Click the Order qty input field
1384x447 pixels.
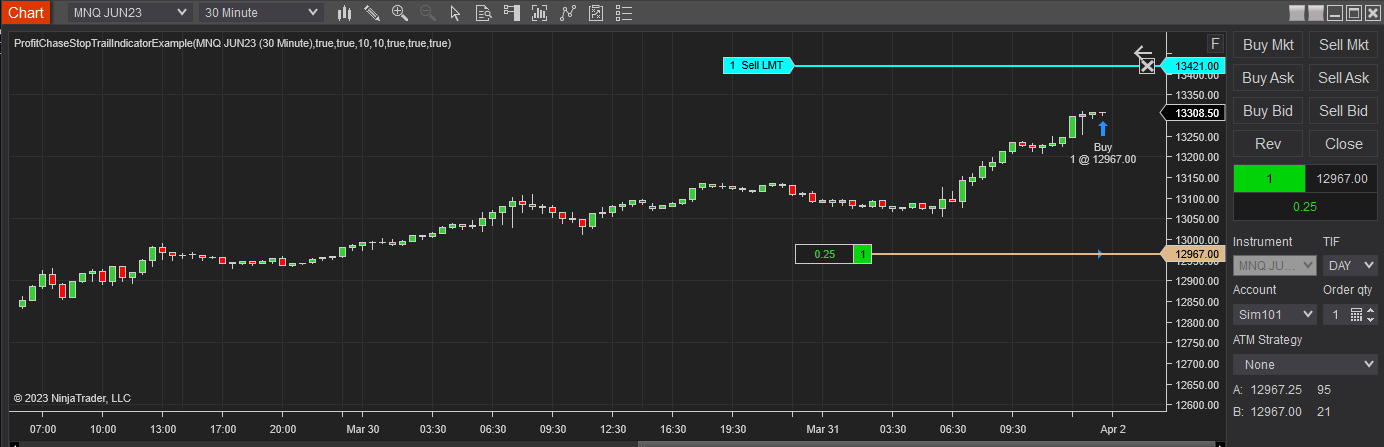[1334, 314]
